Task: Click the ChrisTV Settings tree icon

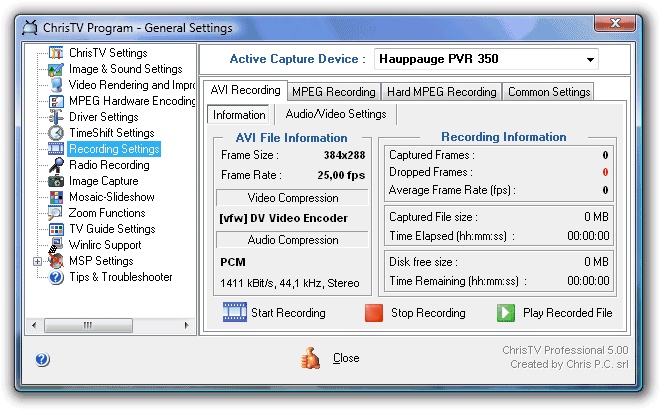Action: pos(56,53)
